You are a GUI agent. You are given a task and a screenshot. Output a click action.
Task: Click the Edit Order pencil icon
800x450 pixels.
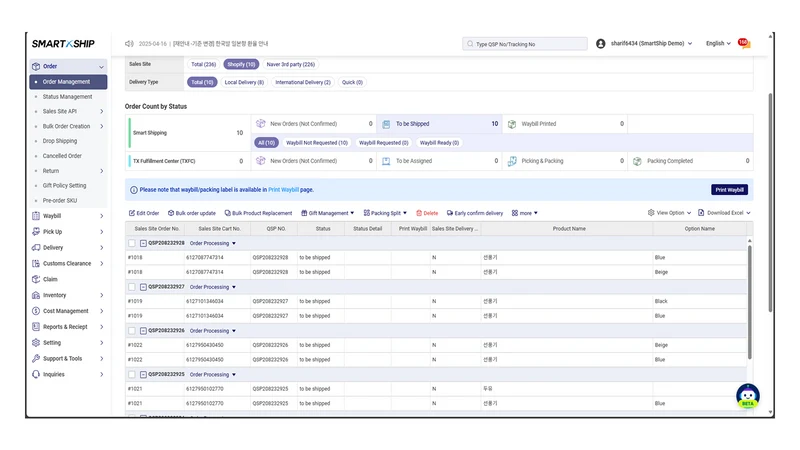(x=132, y=213)
